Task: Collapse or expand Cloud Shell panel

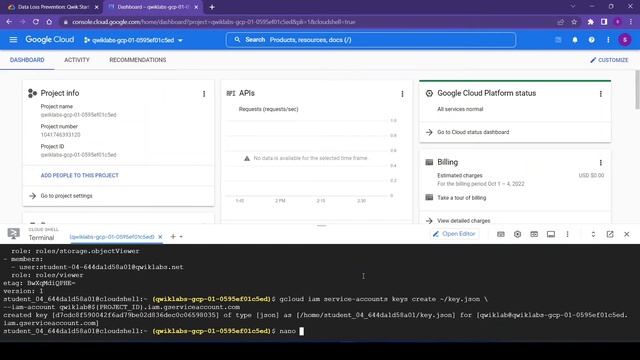Action: [x=593, y=234]
